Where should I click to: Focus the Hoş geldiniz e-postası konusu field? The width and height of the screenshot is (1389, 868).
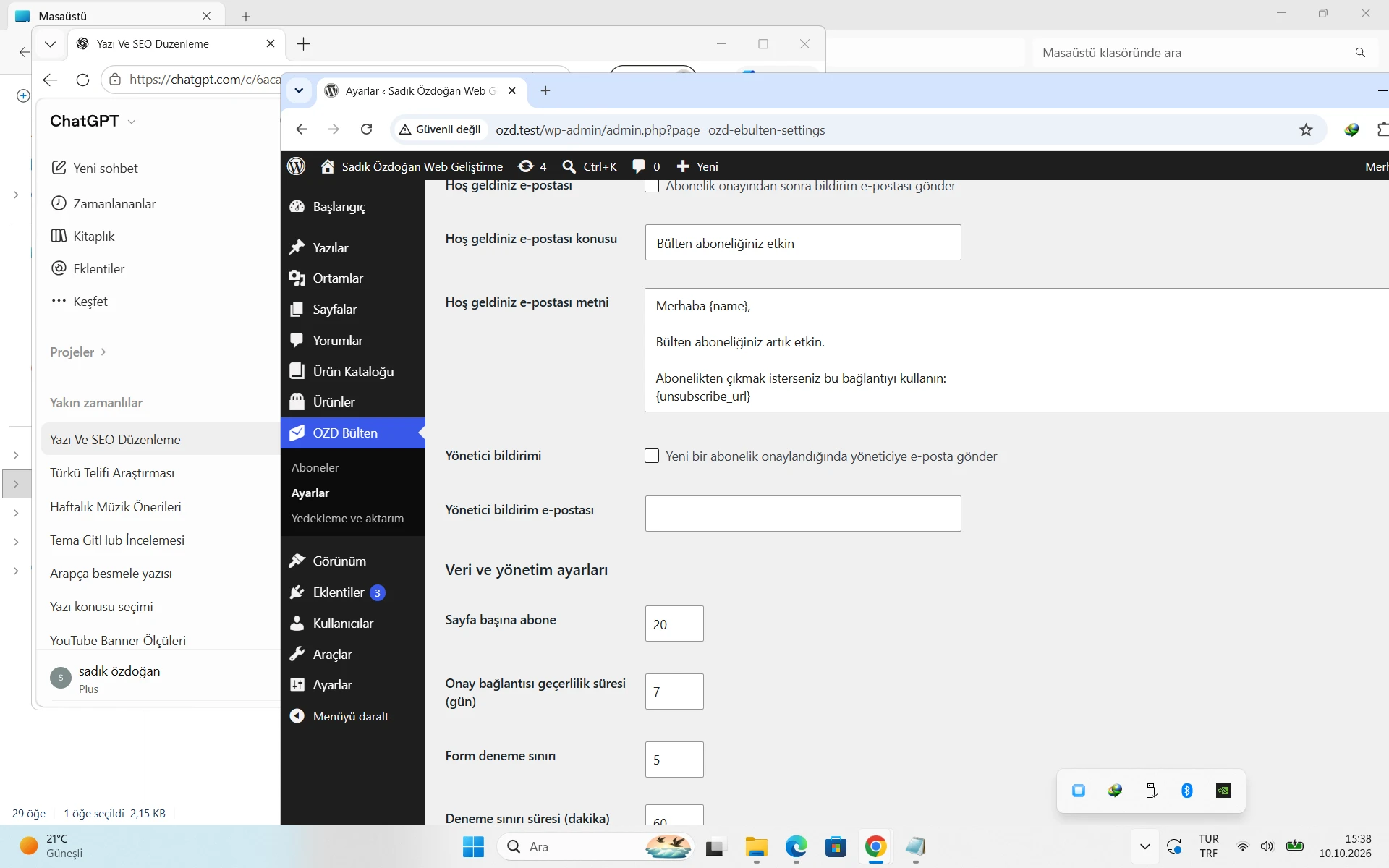pyautogui.click(x=803, y=242)
